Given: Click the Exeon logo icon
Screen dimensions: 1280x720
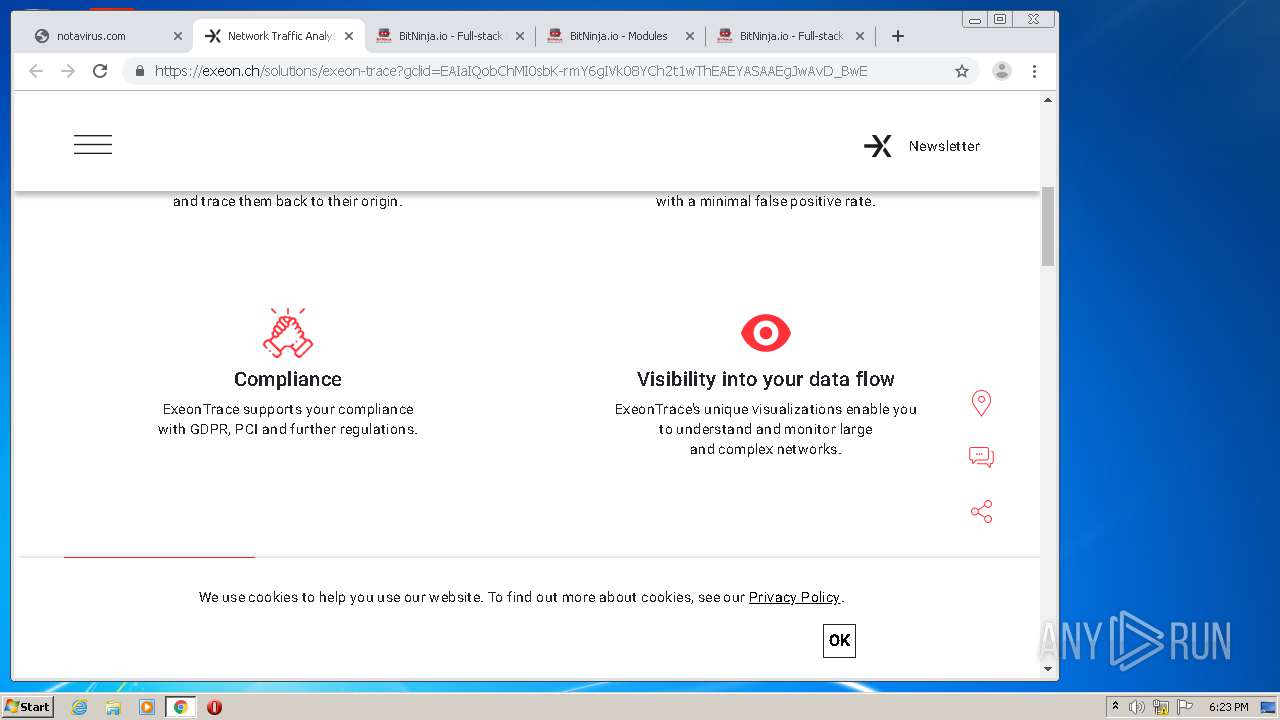Looking at the screenshot, I should 878,146.
